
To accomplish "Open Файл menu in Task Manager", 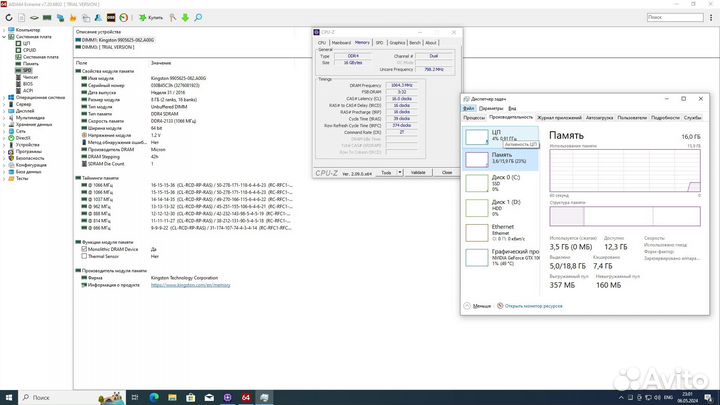I will 468,108.
